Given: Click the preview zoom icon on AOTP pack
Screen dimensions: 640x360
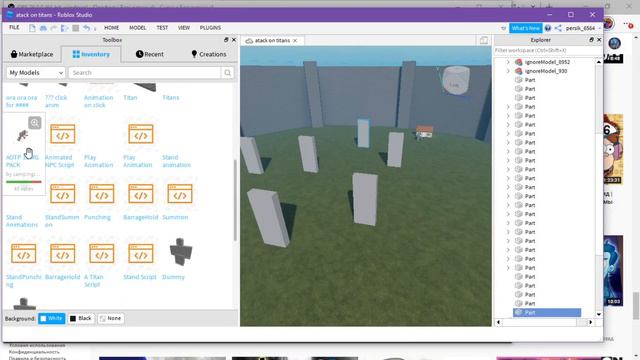Looking at the screenshot, I should click(x=35, y=123).
